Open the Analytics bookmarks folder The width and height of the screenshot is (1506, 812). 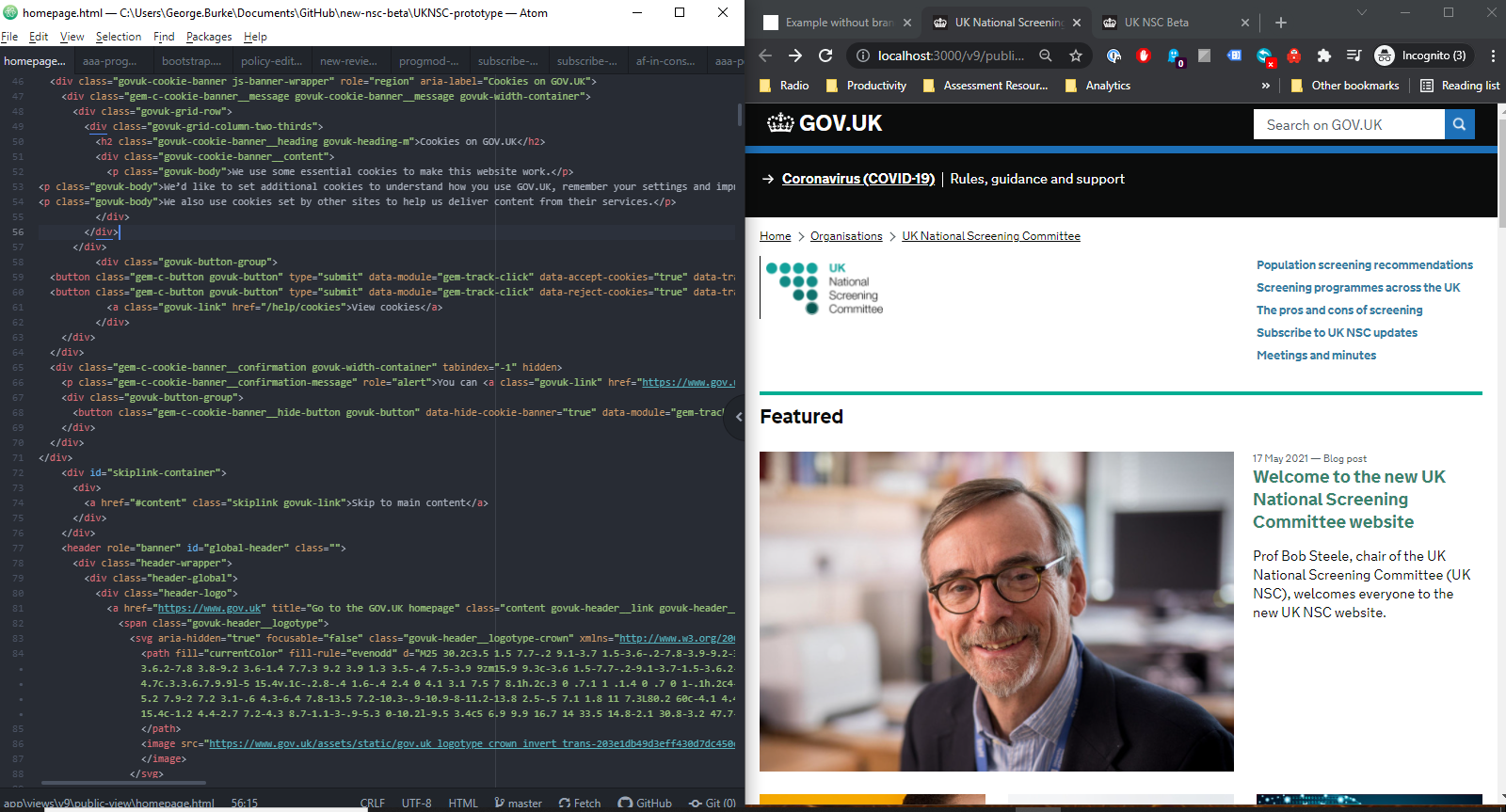[x=1097, y=86]
